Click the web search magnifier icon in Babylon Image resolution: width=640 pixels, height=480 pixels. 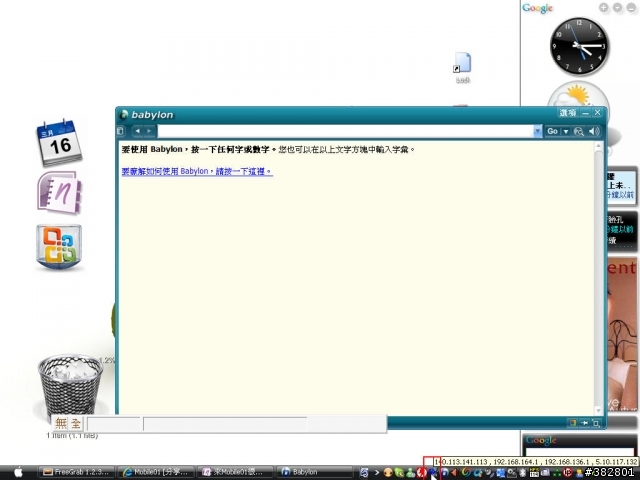click(578, 131)
